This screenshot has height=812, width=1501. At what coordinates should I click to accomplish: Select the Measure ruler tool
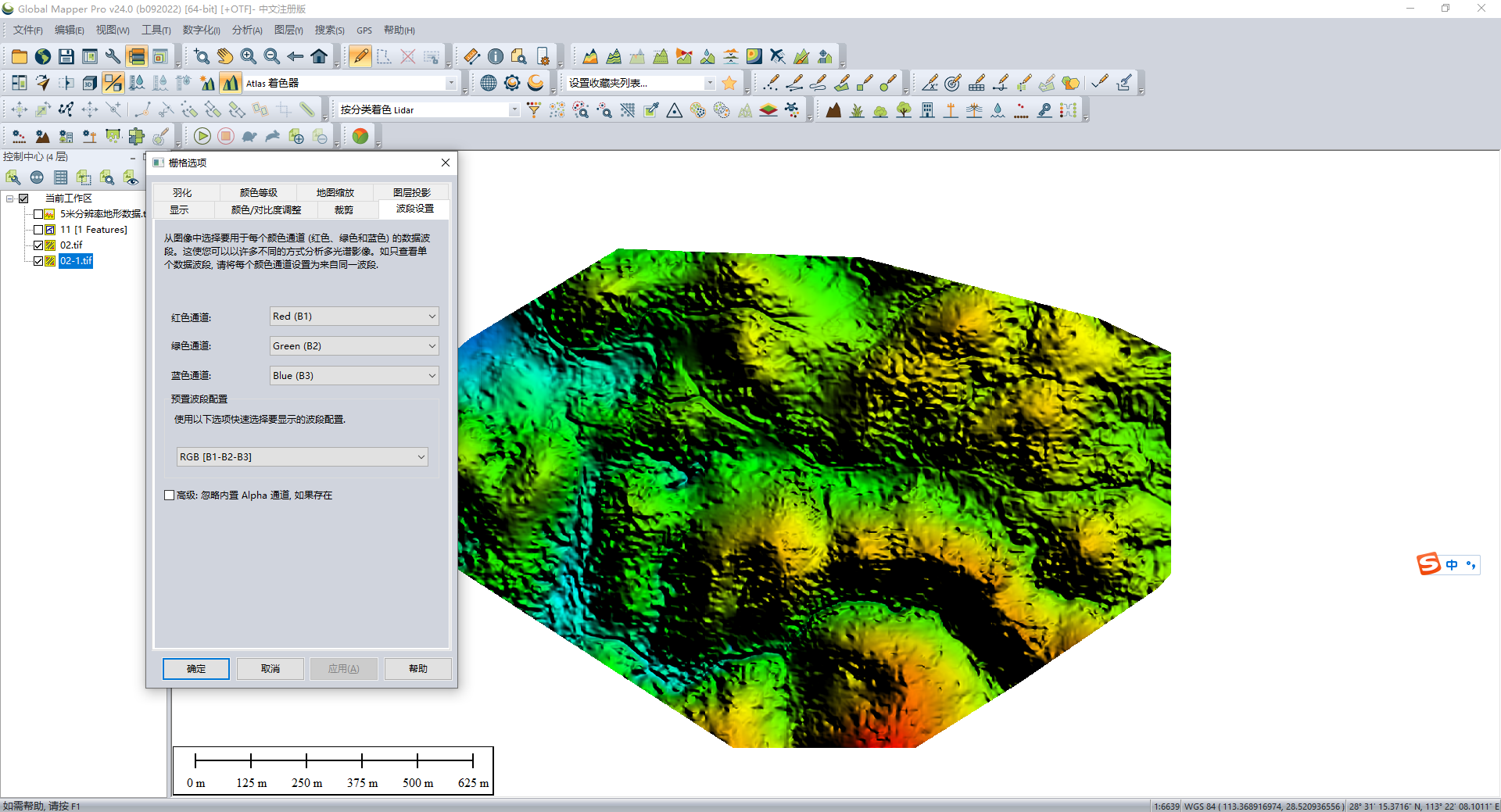point(472,56)
